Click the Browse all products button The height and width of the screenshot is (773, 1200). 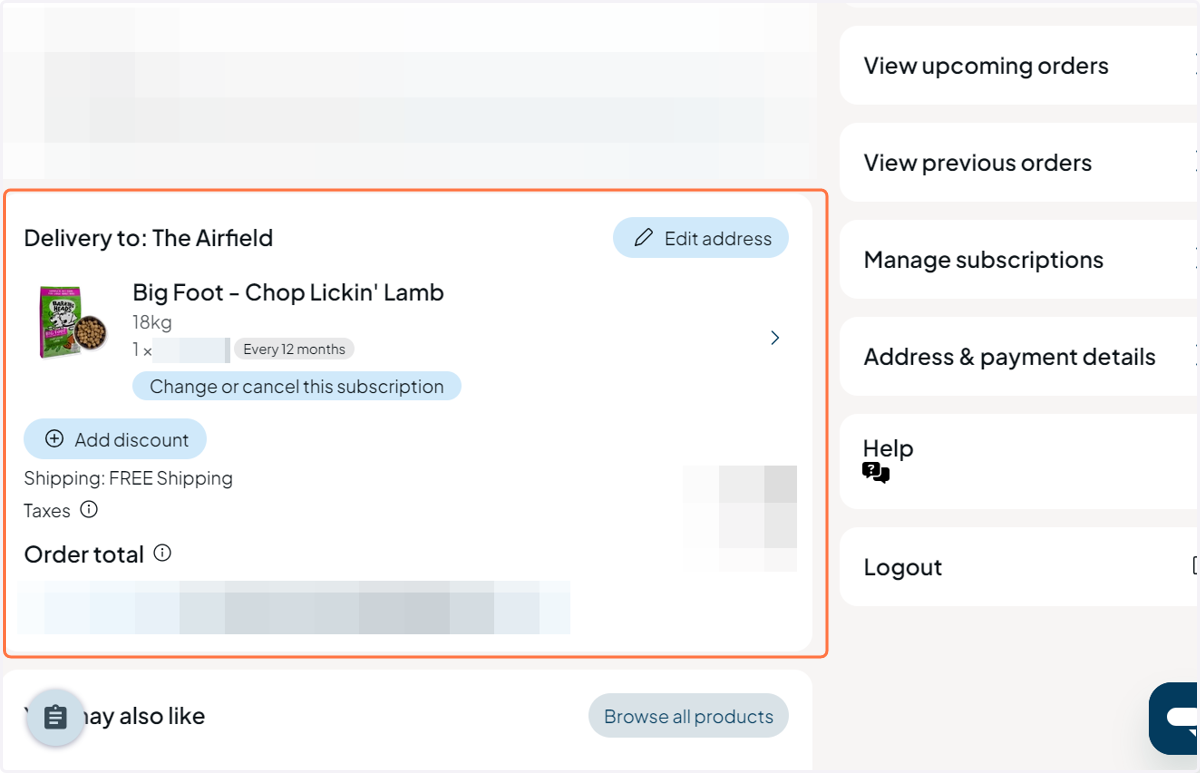pos(688,716)
